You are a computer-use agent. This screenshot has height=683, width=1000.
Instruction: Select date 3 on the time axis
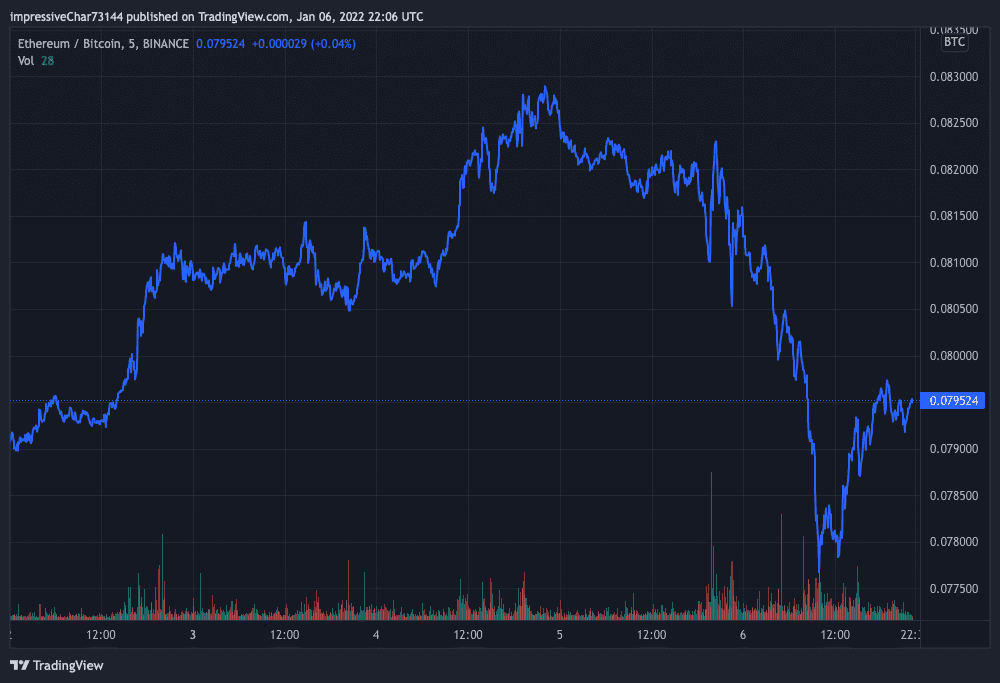tap(193, 634)
